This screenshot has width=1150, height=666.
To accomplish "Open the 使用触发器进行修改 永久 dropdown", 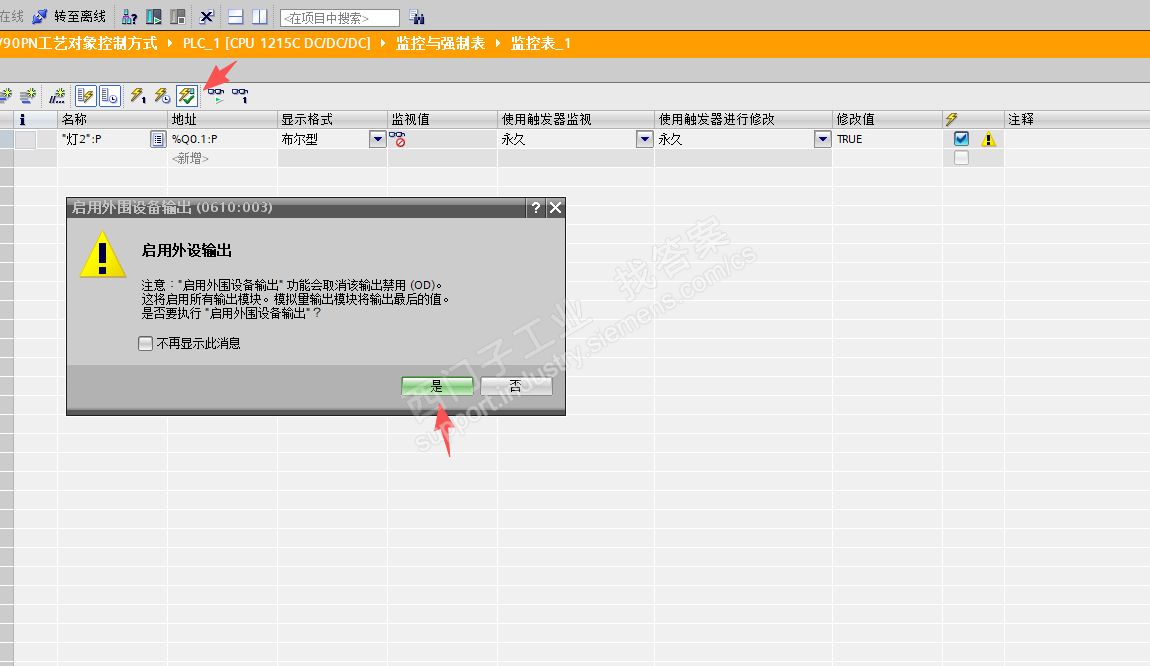I will pos(823,139).
